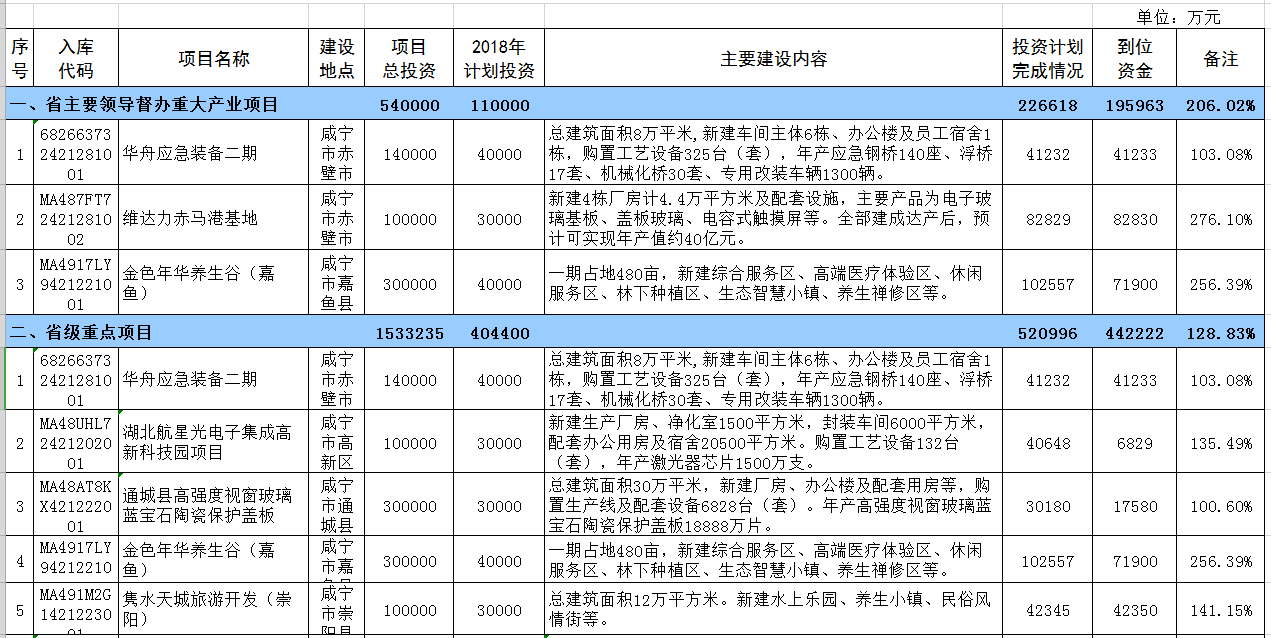Image resolution: width=1271 pixels, height=638 pixels.
Task: Select the completed investment value 40648
Action: [1047, 443]
